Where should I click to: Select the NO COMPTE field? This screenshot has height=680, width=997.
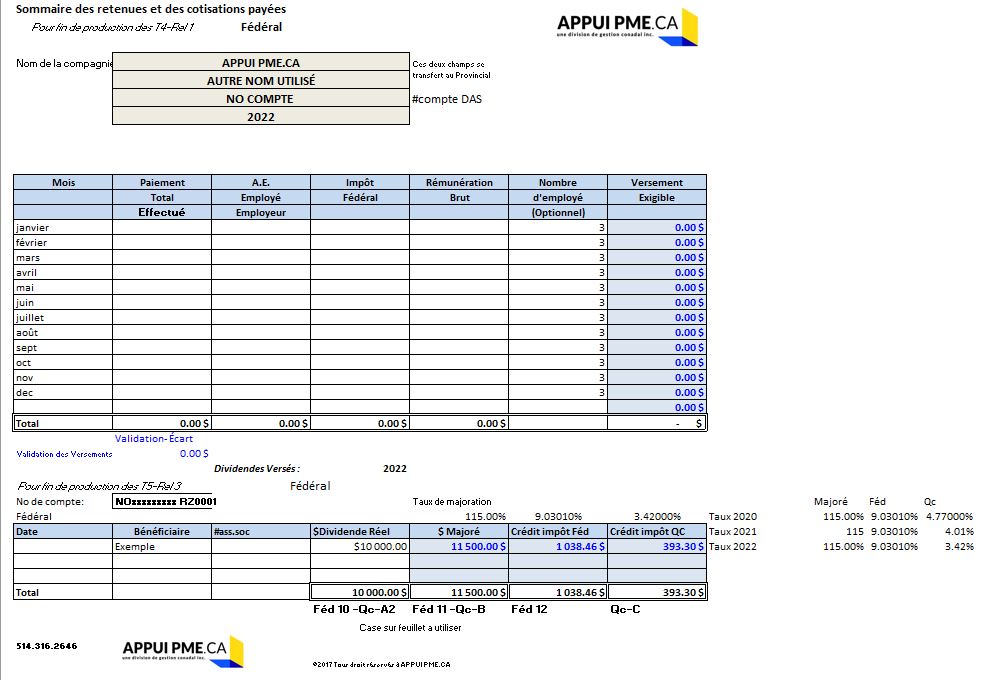tap(261, 99)
